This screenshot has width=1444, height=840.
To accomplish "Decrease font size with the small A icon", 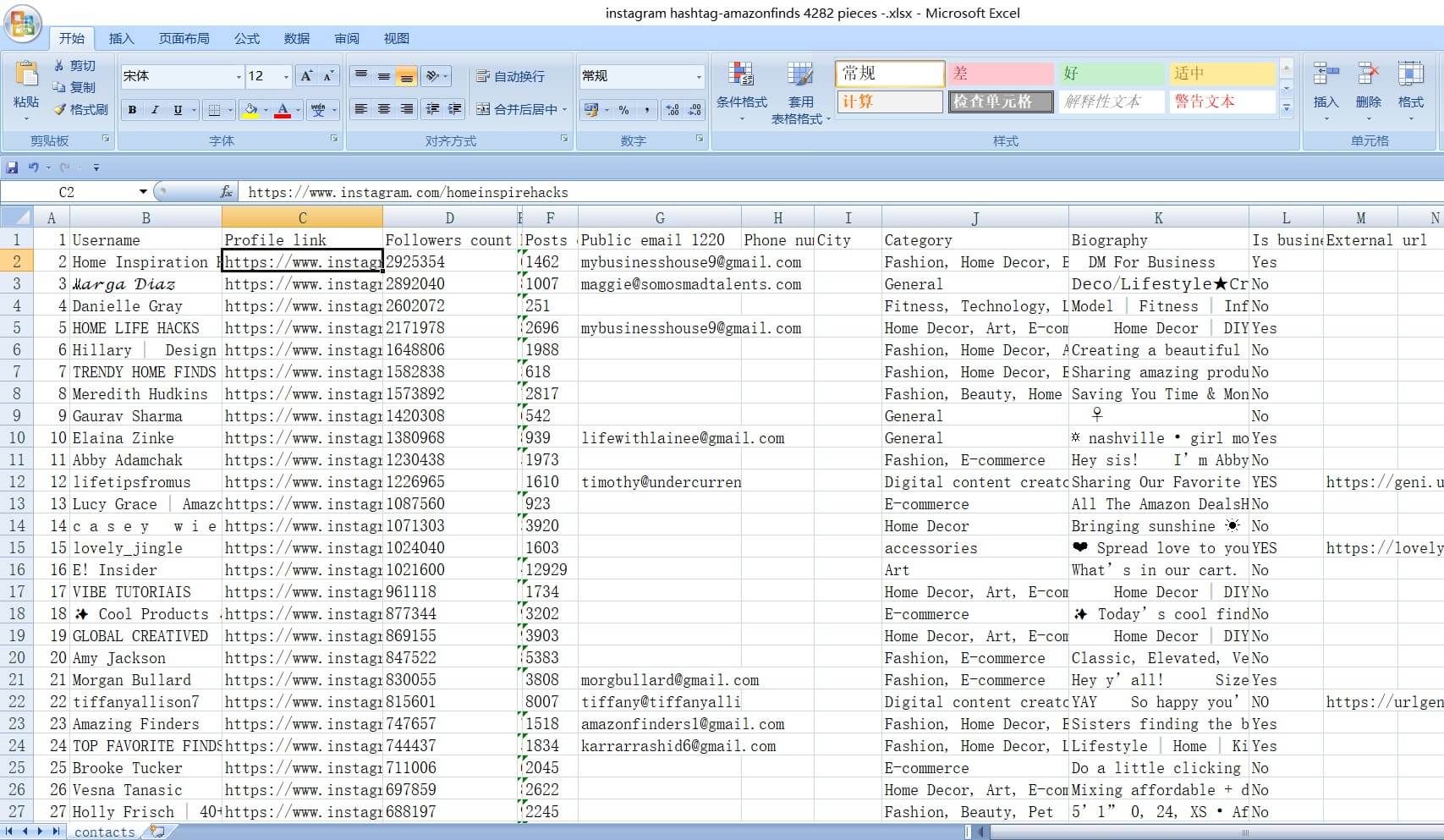I will [329, 76].
